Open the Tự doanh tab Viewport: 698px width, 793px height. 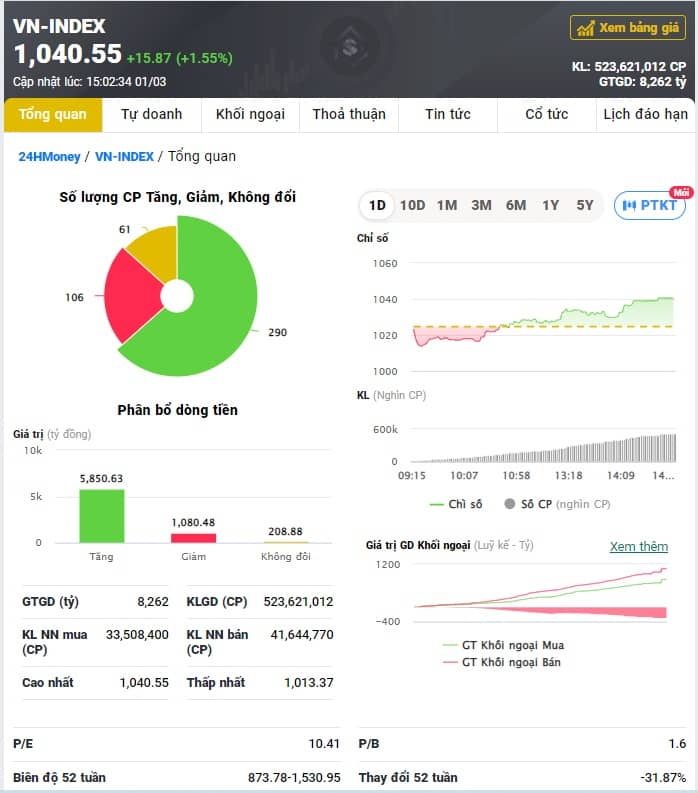(x=151, y=114)
